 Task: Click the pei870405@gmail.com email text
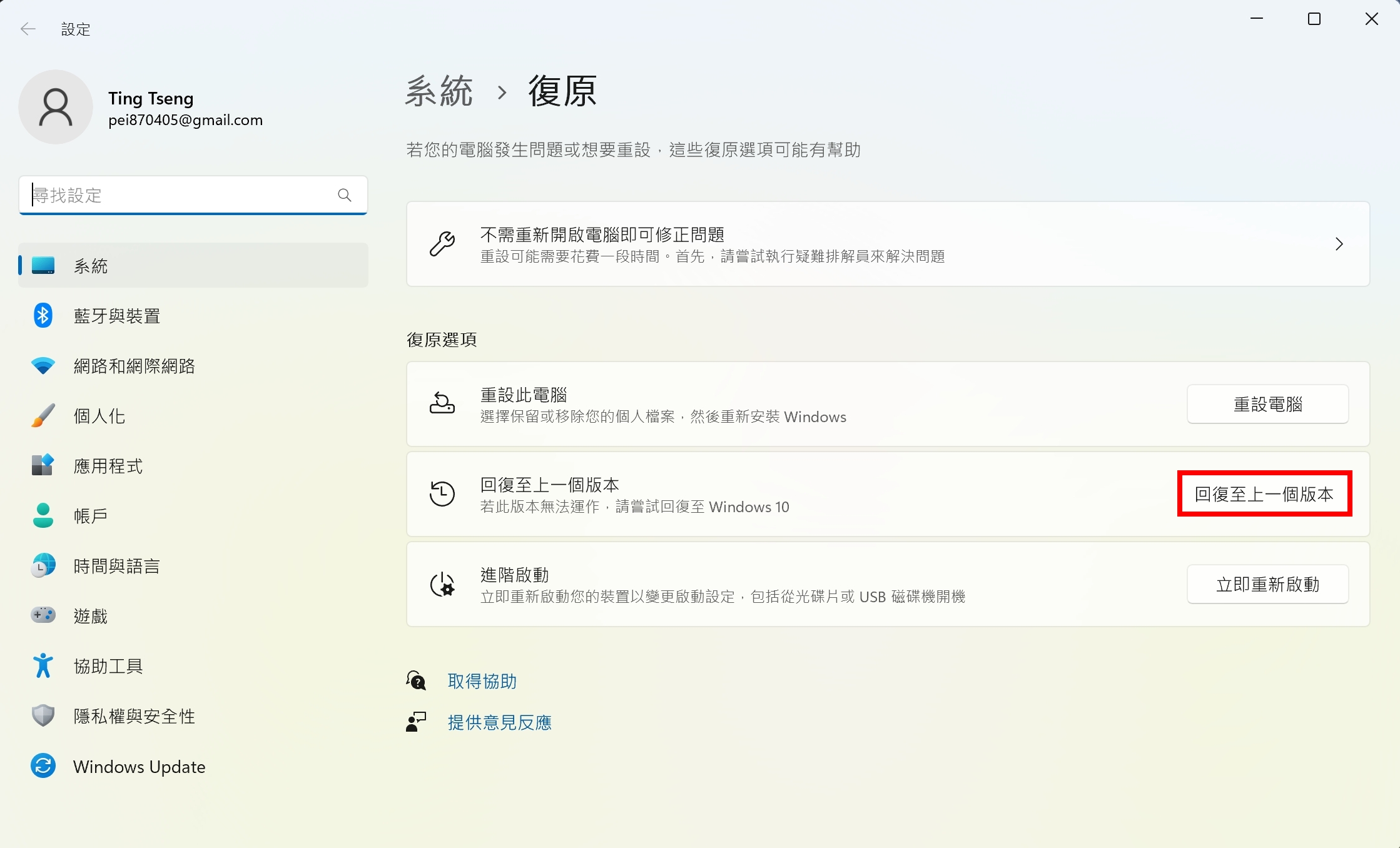coord(186,120)
